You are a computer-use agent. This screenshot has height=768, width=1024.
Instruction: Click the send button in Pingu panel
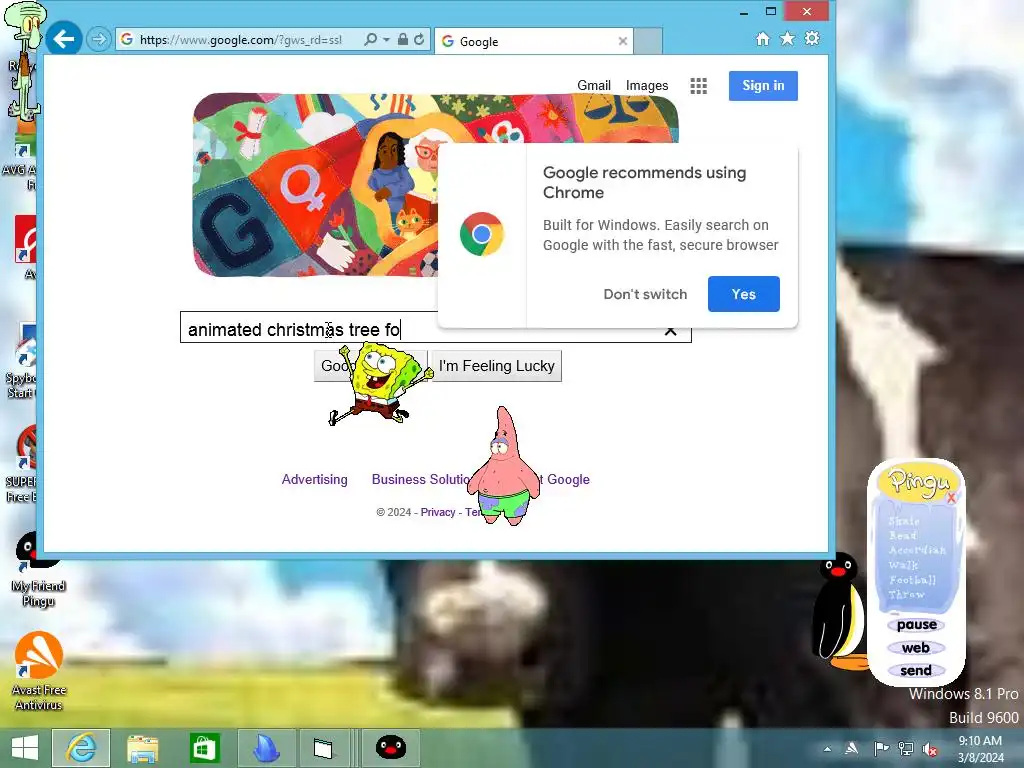916,671
